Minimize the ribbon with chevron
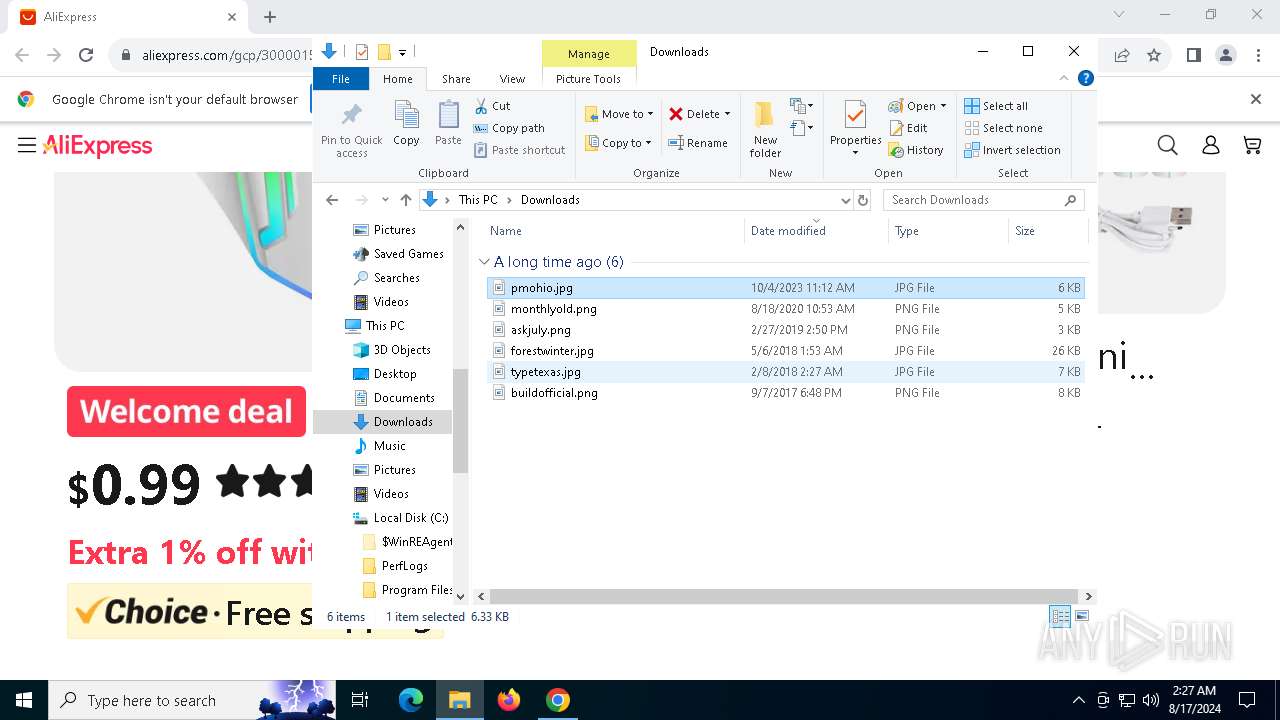 coord(1064,78)
